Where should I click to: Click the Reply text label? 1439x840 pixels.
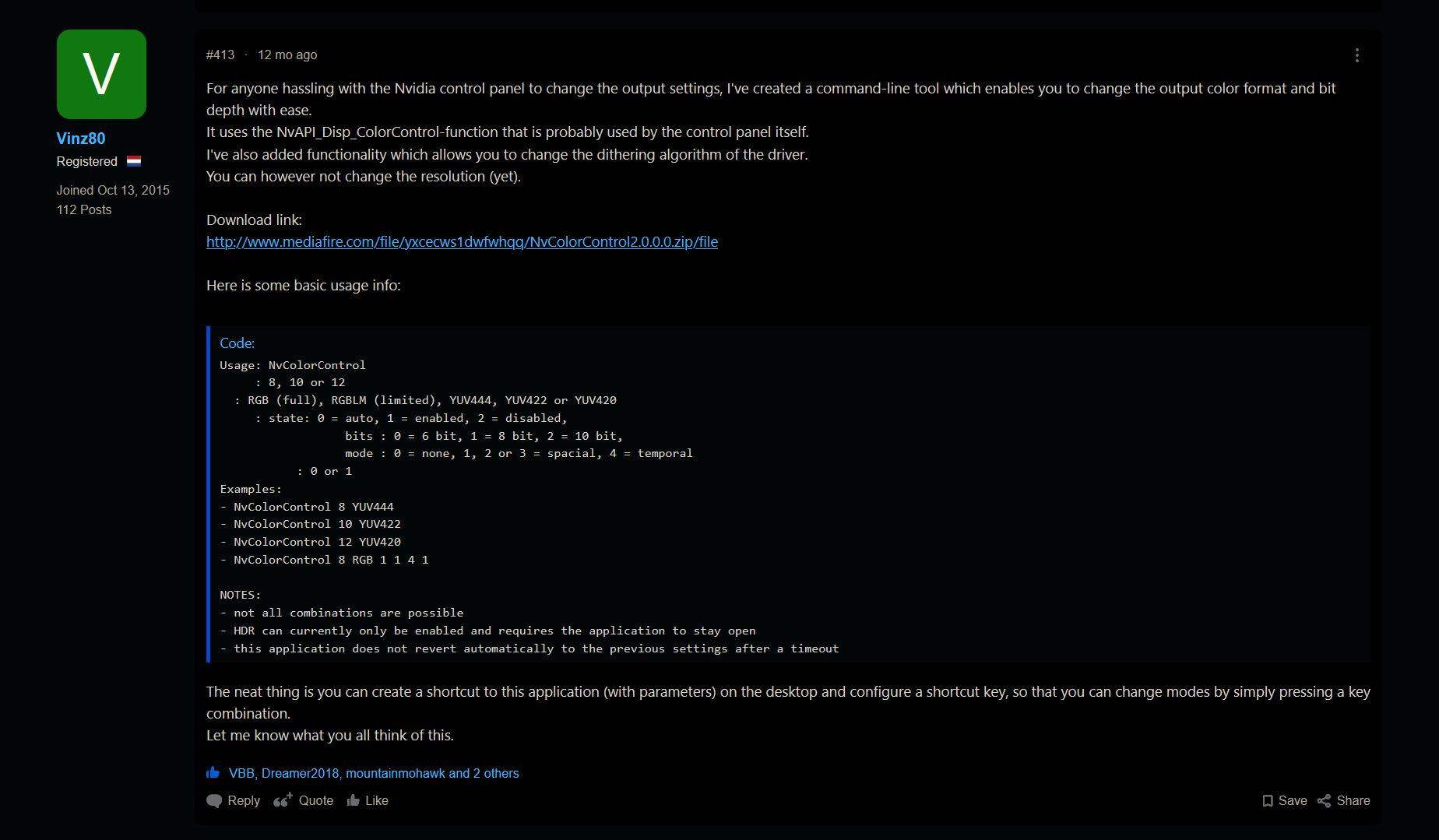point(244,801)
